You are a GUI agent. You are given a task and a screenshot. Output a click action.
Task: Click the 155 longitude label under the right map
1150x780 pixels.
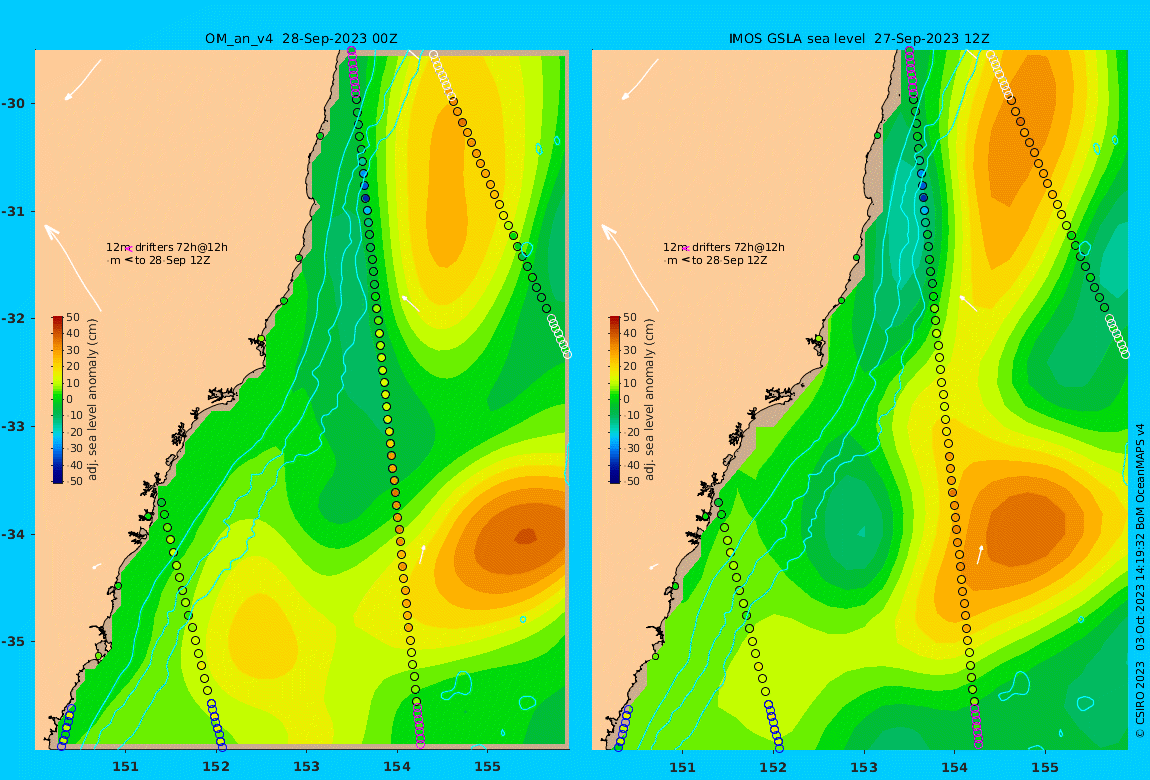(1045, 767)
